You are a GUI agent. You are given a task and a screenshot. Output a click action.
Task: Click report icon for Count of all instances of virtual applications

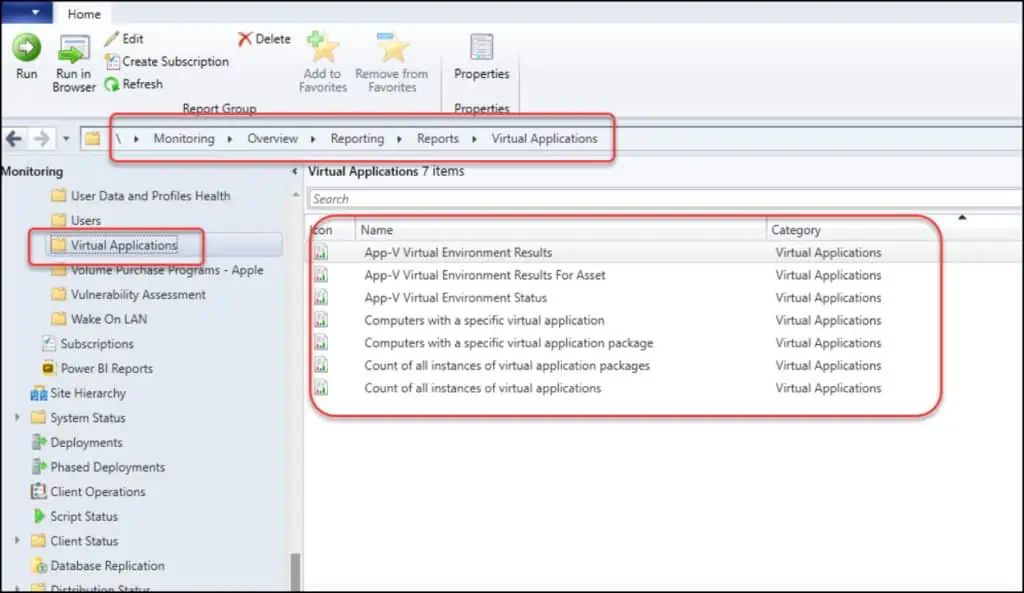(x=321, y=388)
